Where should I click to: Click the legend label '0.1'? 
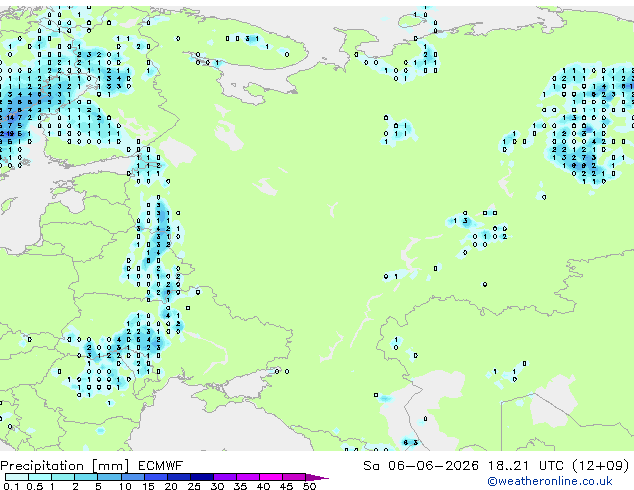pyautogui.click(x=11, y=486)
